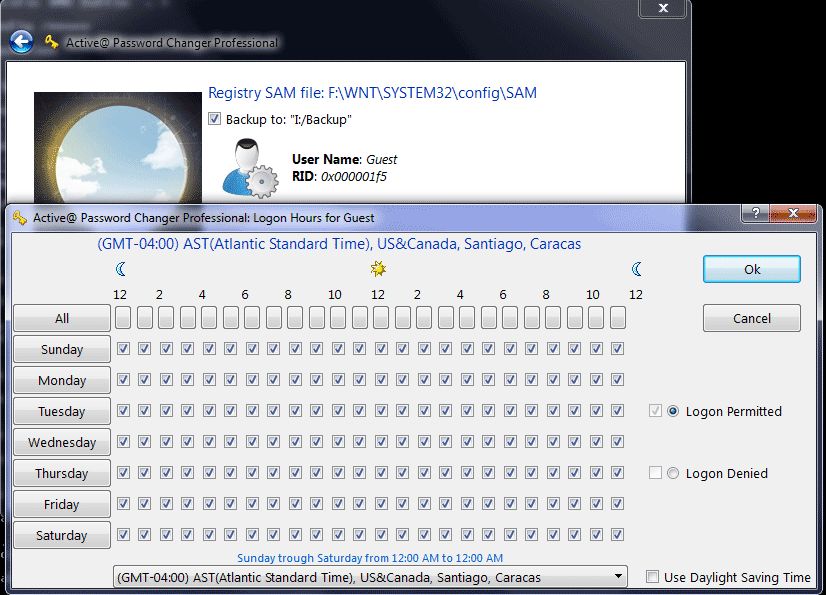Select the whole Friday row
Screen dimensions: 826x595
click(62, 504)
